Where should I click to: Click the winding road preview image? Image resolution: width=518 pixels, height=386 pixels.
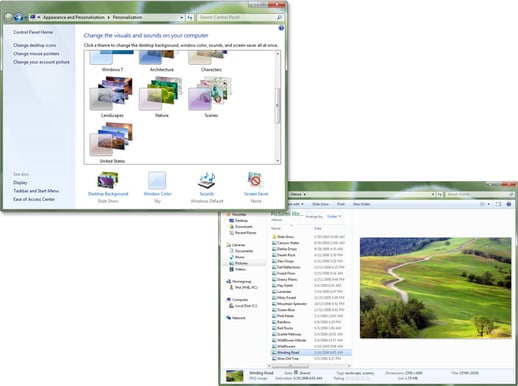[x=435, y=288]
